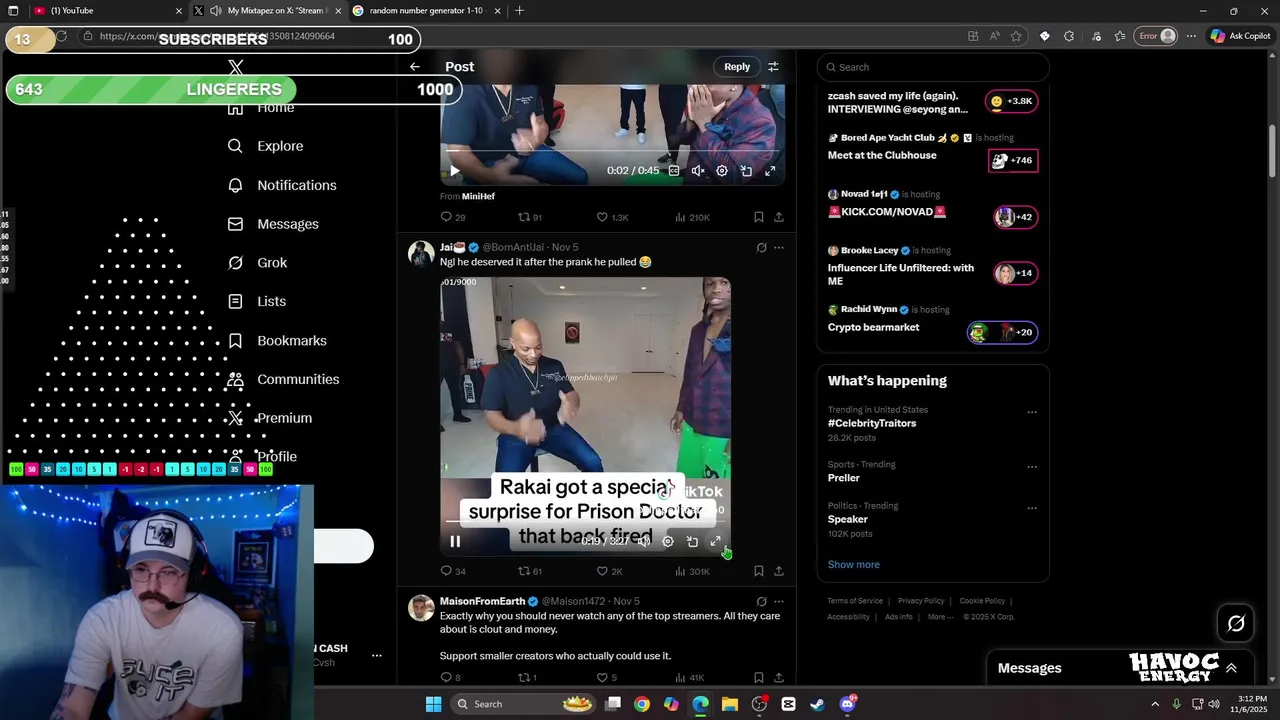1280x720 pixels.
Task: Open more options on MaisonFromEarth's post
Action: pos(779,601)
